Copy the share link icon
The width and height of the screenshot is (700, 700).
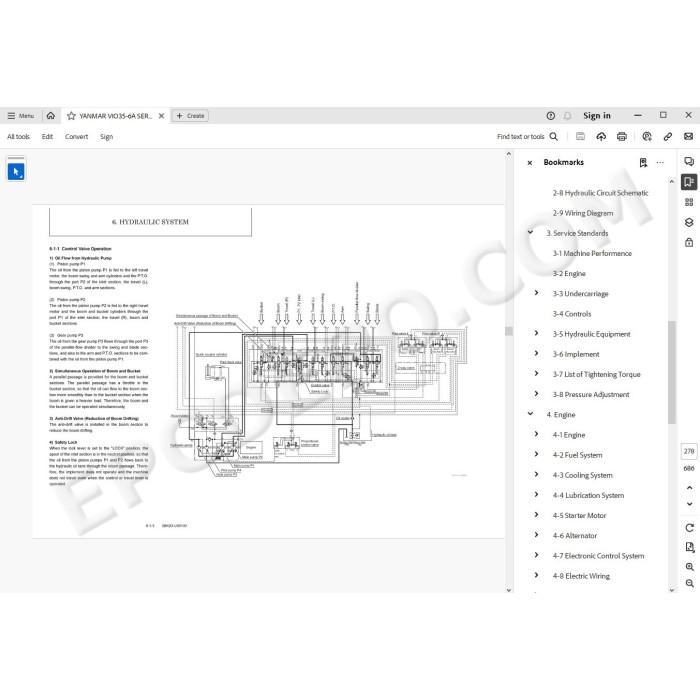pos(667,137)
